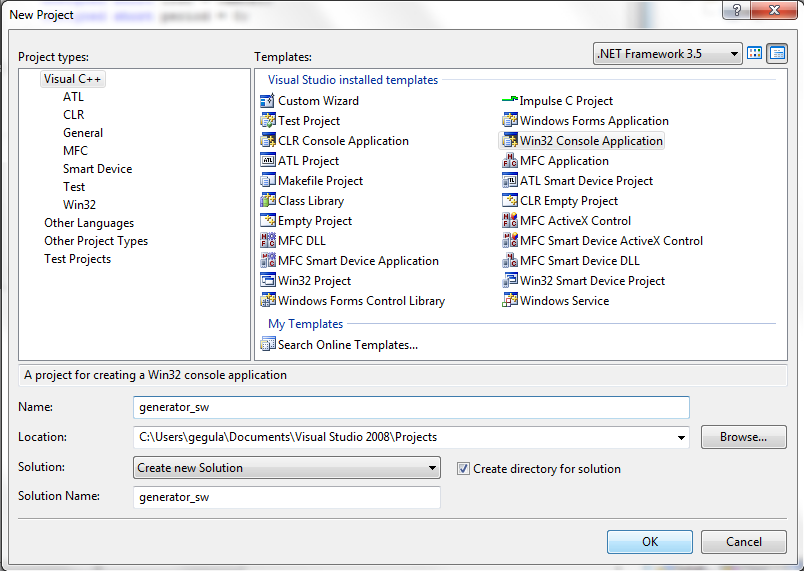
Task: Select the Custom Wizard template icon
Action: pos(268,101)
